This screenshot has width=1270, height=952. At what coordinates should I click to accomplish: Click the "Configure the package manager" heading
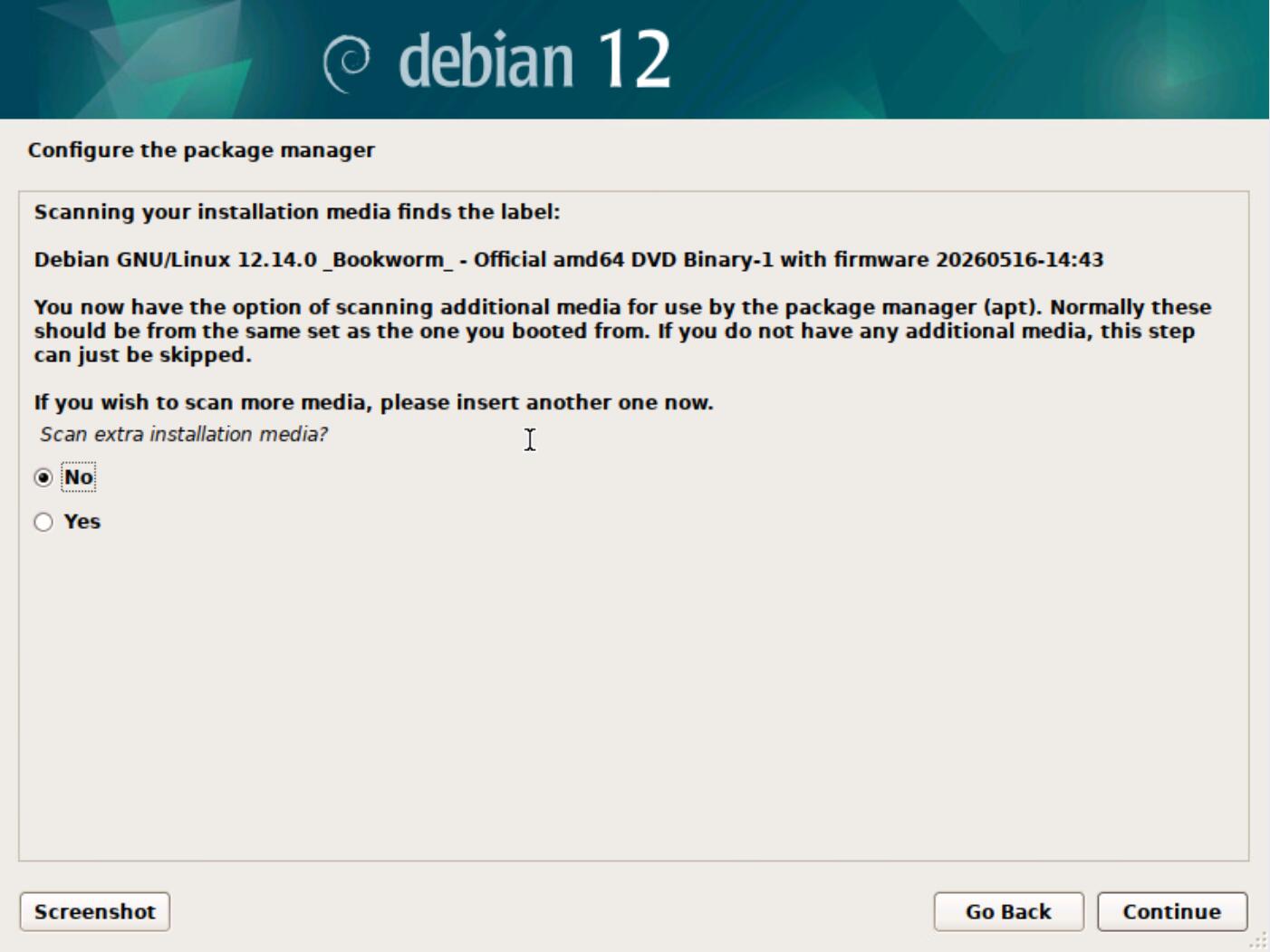201,150
